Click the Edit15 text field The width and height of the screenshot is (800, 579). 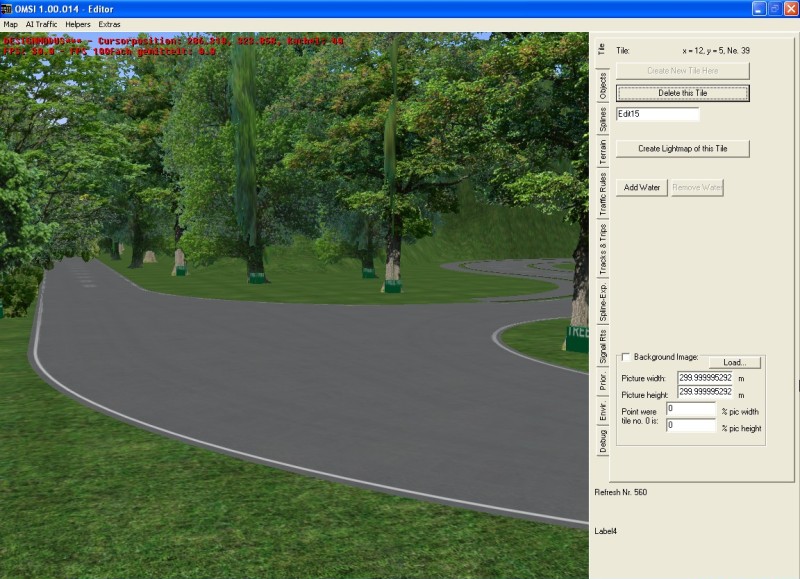tap(657, 114)
